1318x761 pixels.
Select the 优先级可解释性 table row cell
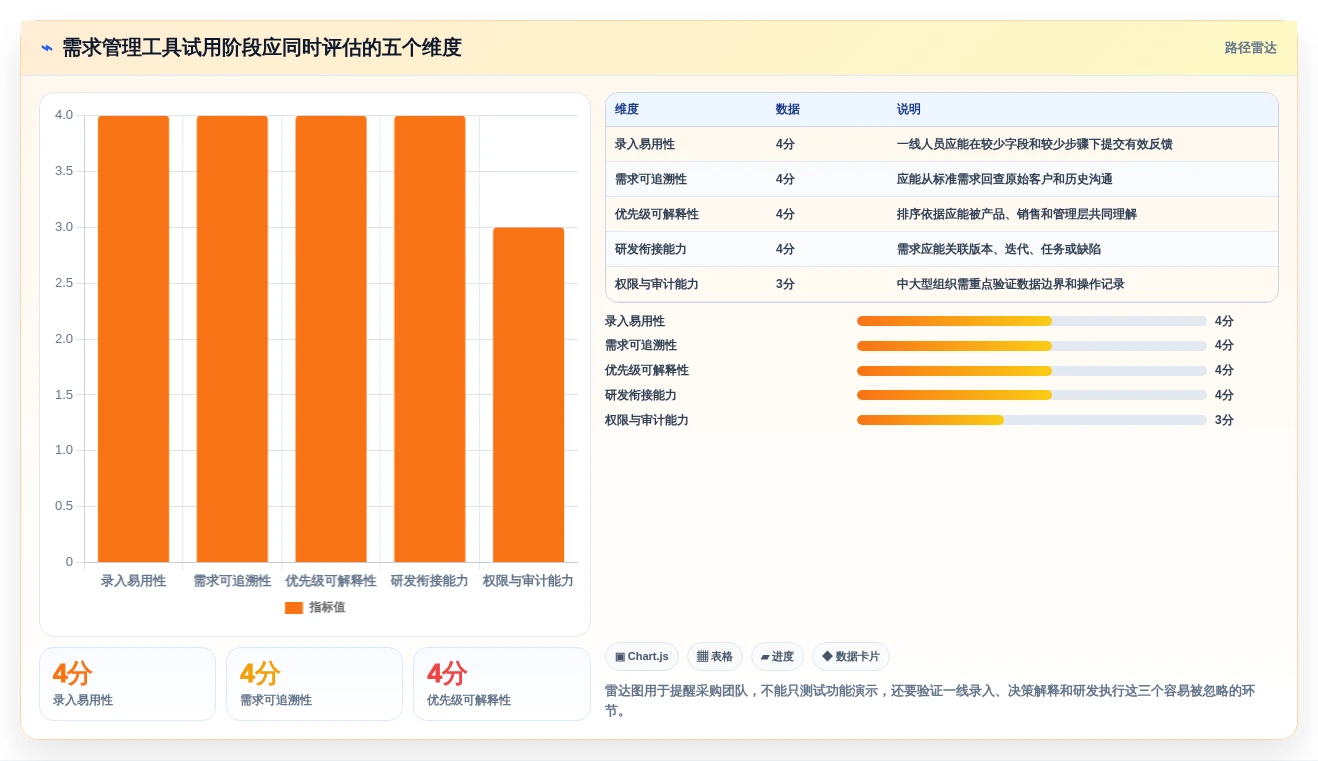[657, 214]
